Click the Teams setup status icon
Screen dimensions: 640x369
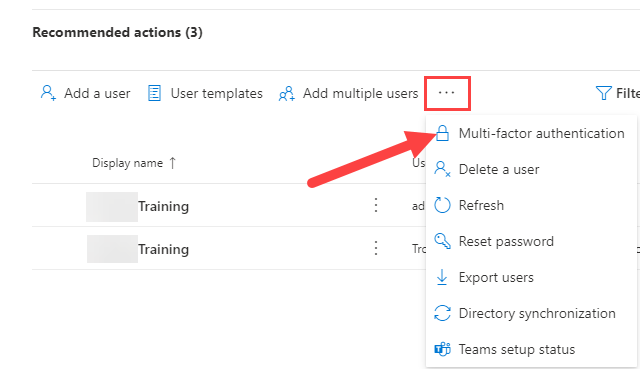(x=442, y=349)
